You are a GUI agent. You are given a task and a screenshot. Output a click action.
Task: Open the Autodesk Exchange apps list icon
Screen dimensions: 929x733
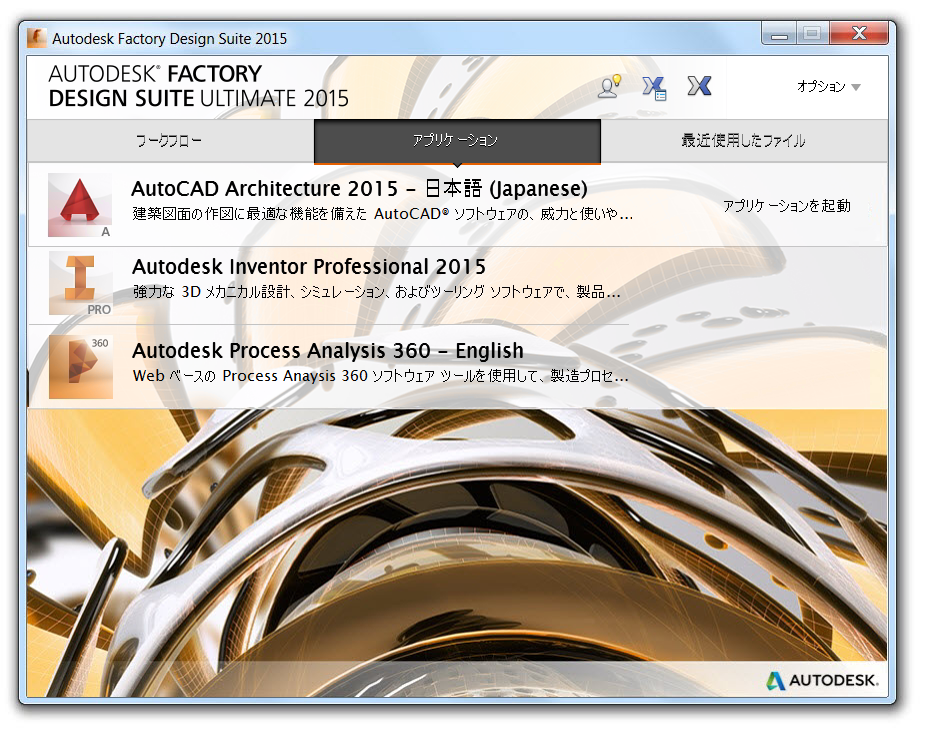655,88
